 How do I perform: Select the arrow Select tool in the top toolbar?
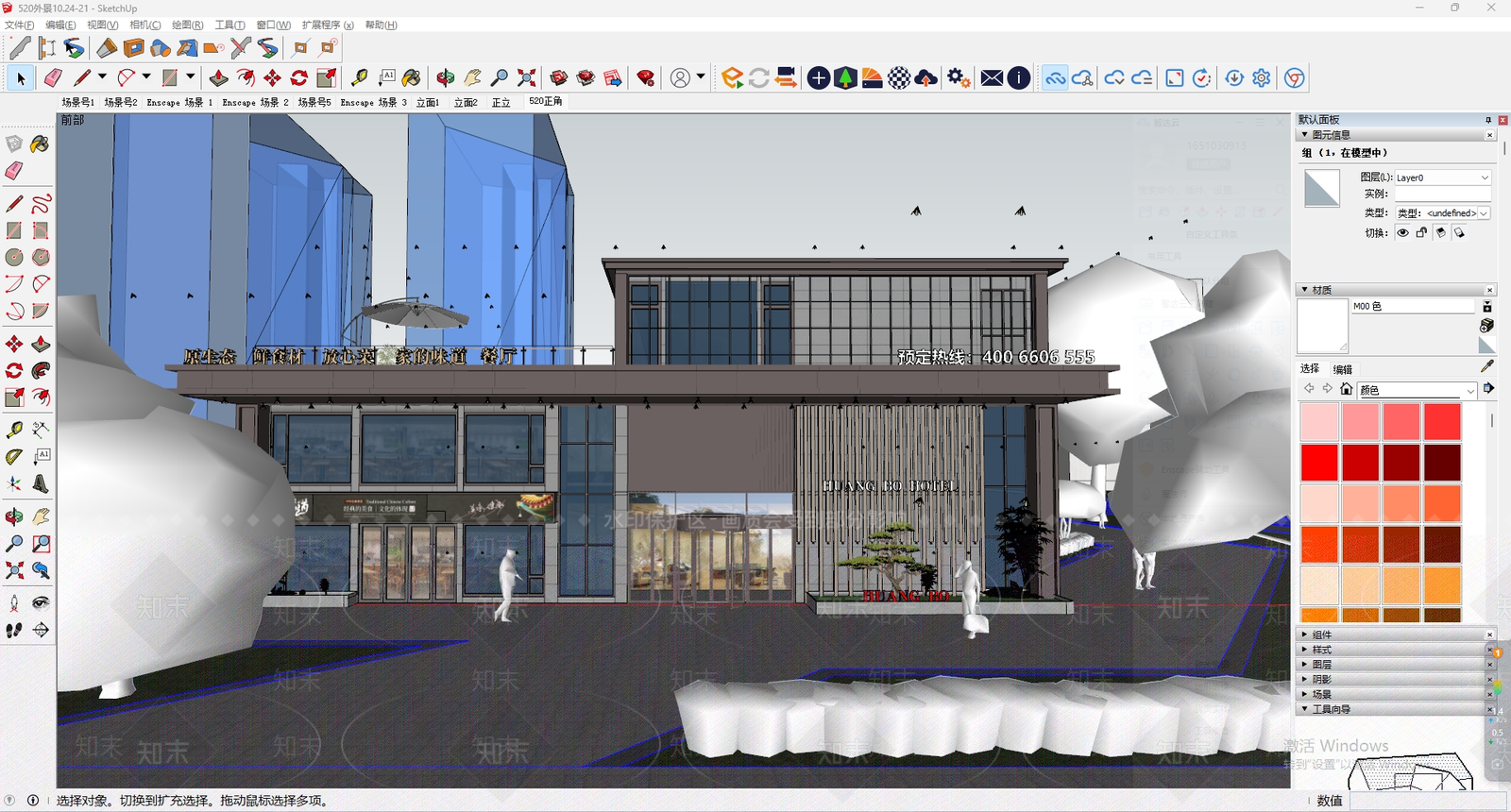click(x=21, y=78)
